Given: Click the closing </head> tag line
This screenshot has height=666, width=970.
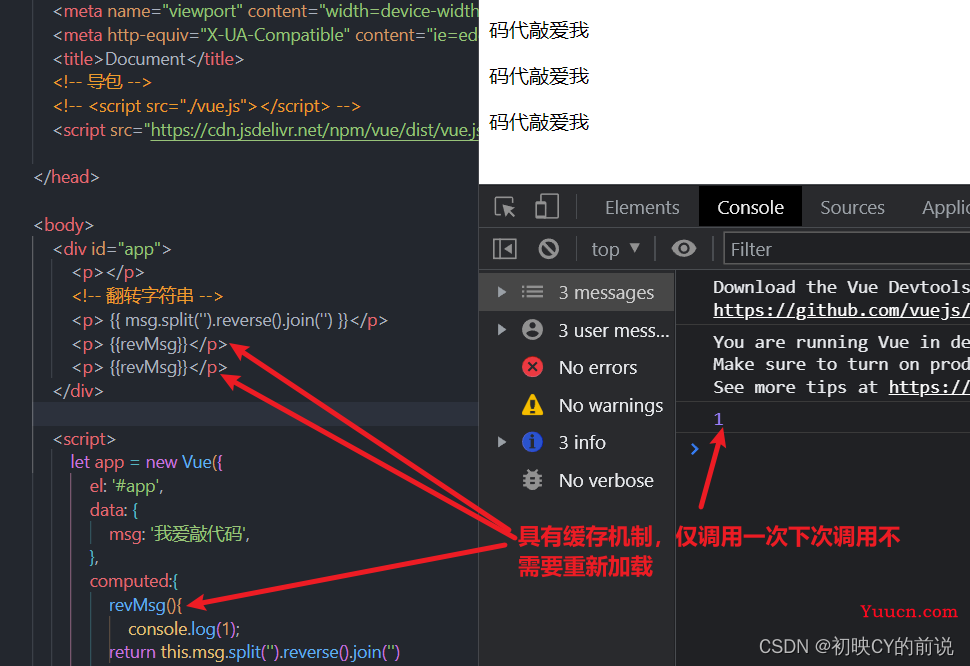Looking at the screenshot, I should [x=66, y=177].
